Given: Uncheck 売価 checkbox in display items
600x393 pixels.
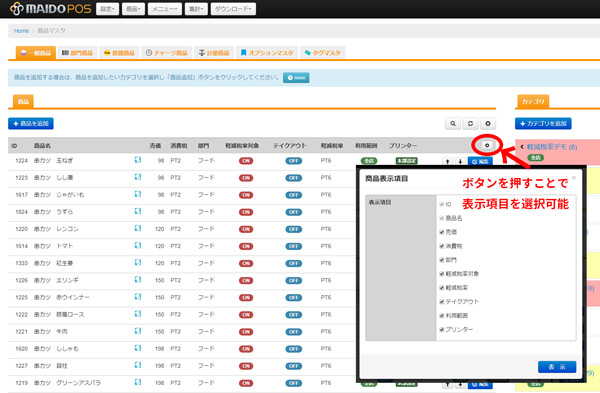Looking at the screenshot, I should [x=442, y=232].
